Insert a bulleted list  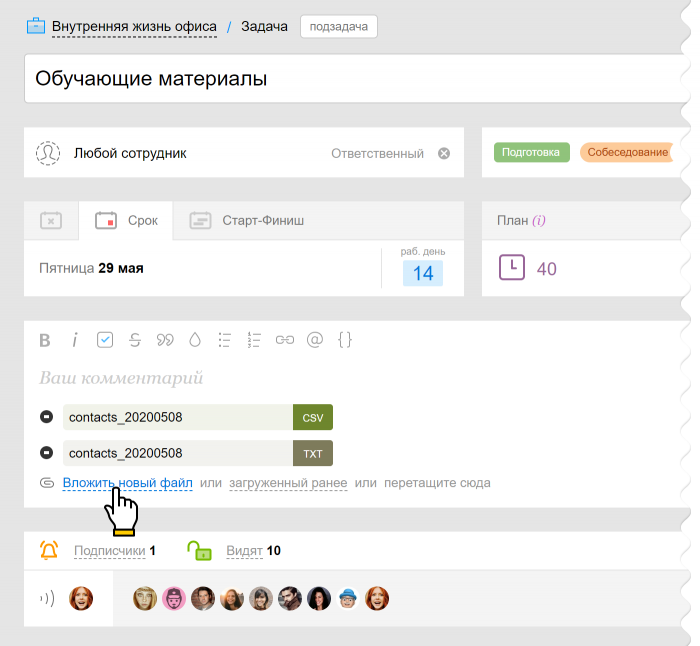point(225,340)
